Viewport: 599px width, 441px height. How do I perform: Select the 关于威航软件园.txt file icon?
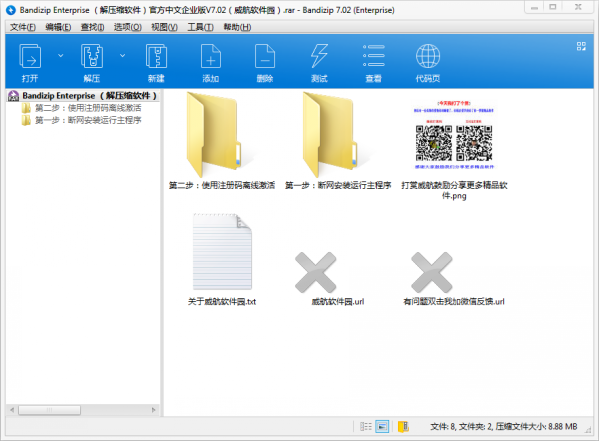pos(222,252)
